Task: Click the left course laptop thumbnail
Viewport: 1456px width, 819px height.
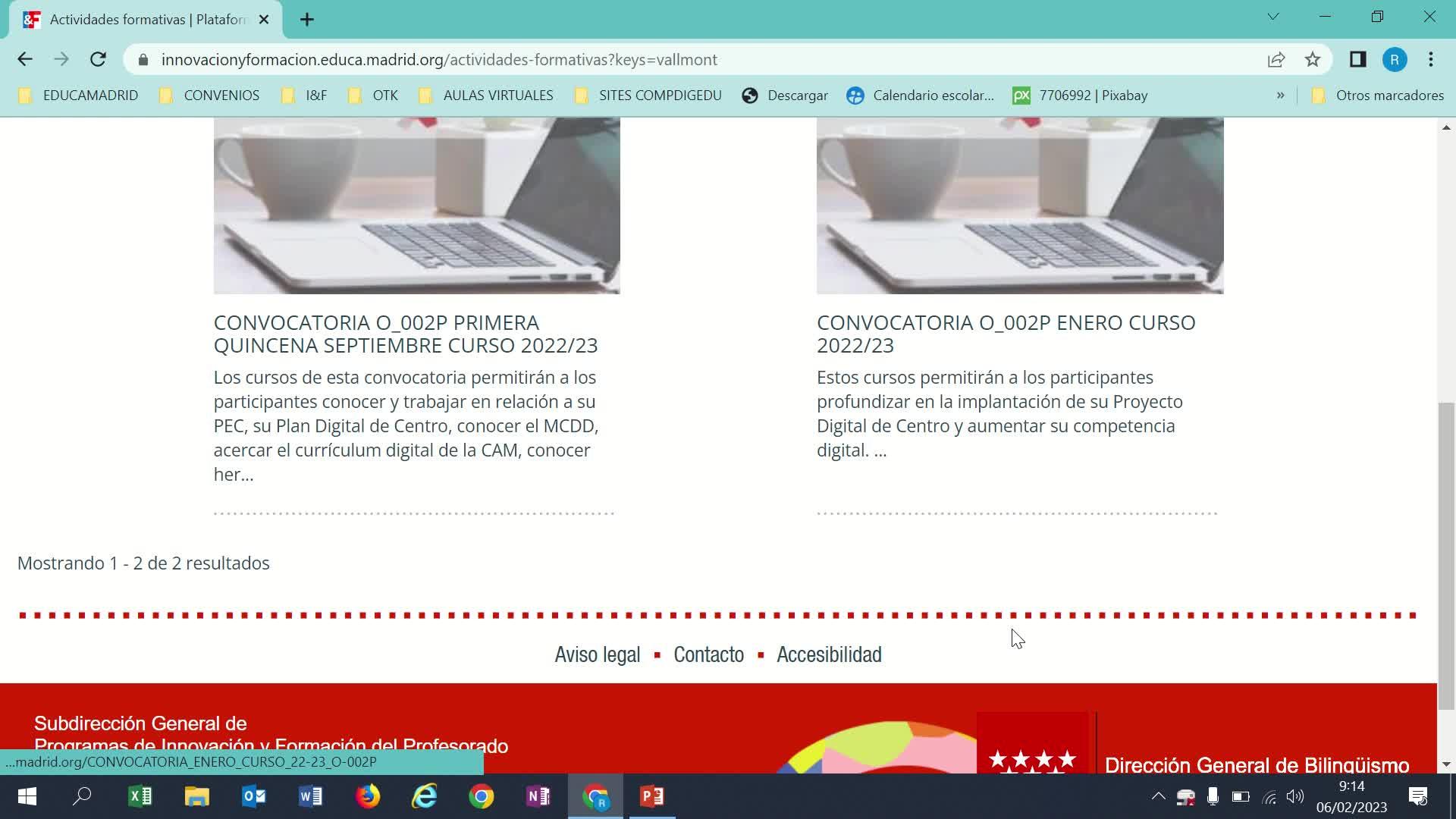Action: click(x=416, y=205)
